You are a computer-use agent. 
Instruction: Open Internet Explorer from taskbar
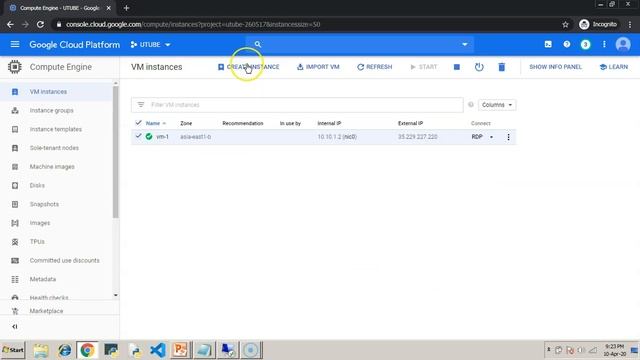(x=64, y=350)
